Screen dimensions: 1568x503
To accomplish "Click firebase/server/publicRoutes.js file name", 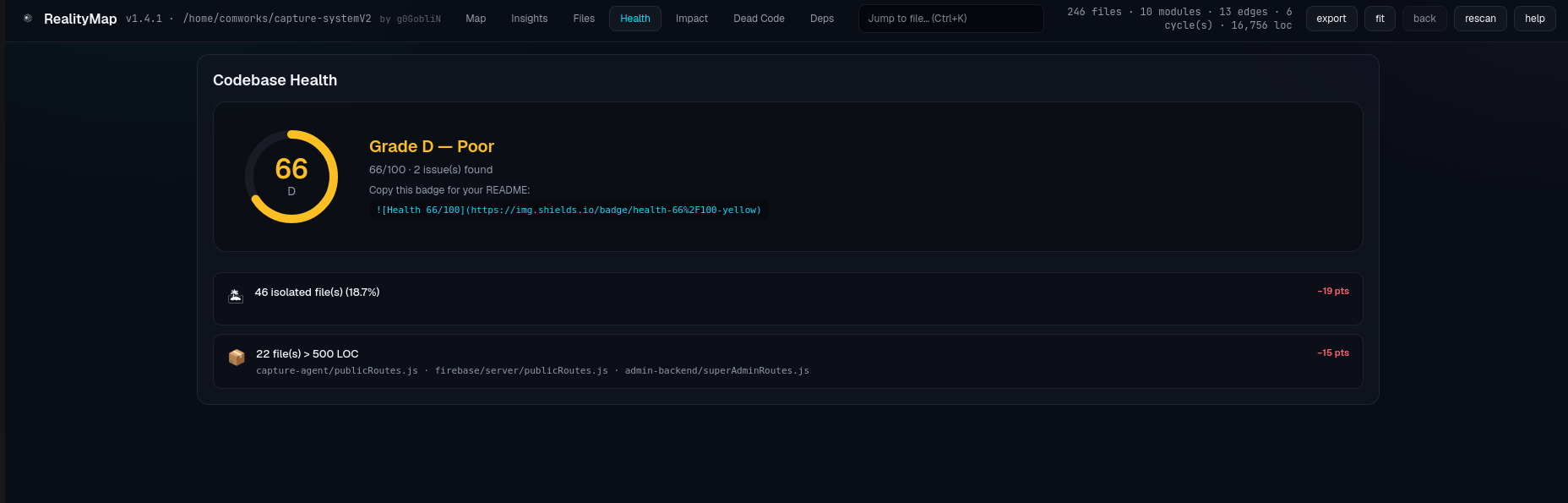I will point(521,370).
